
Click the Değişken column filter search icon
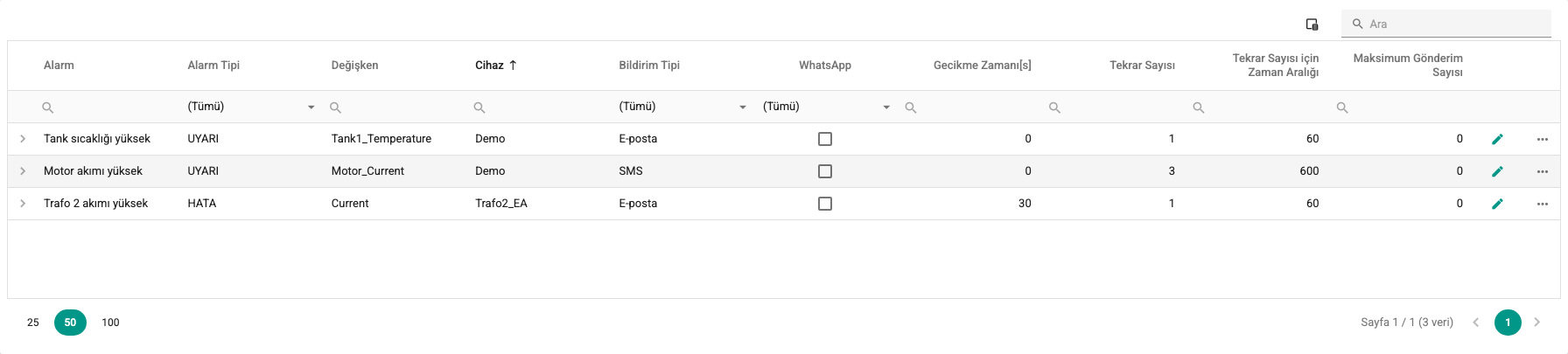[x=335, y=108]
